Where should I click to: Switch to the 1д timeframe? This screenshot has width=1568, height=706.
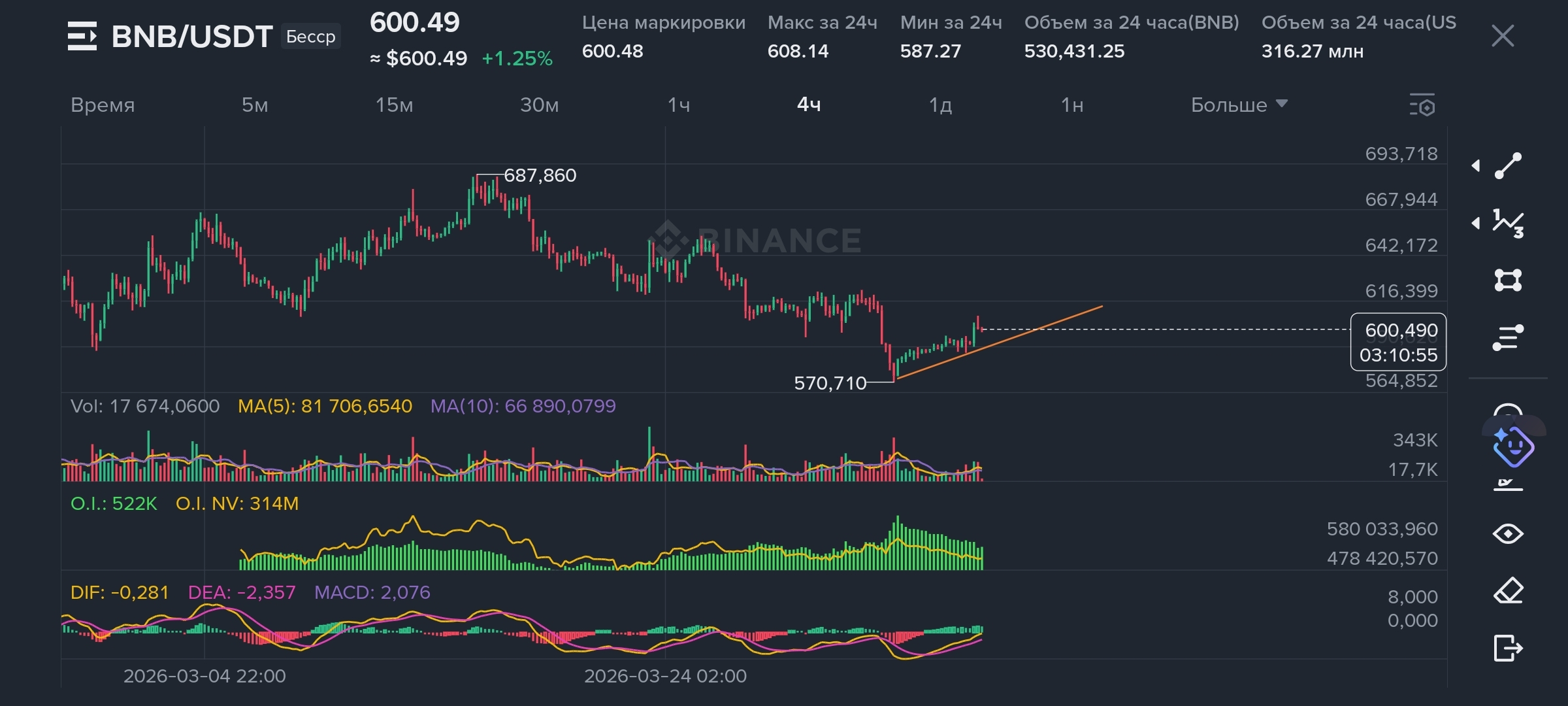click(940, 105)
